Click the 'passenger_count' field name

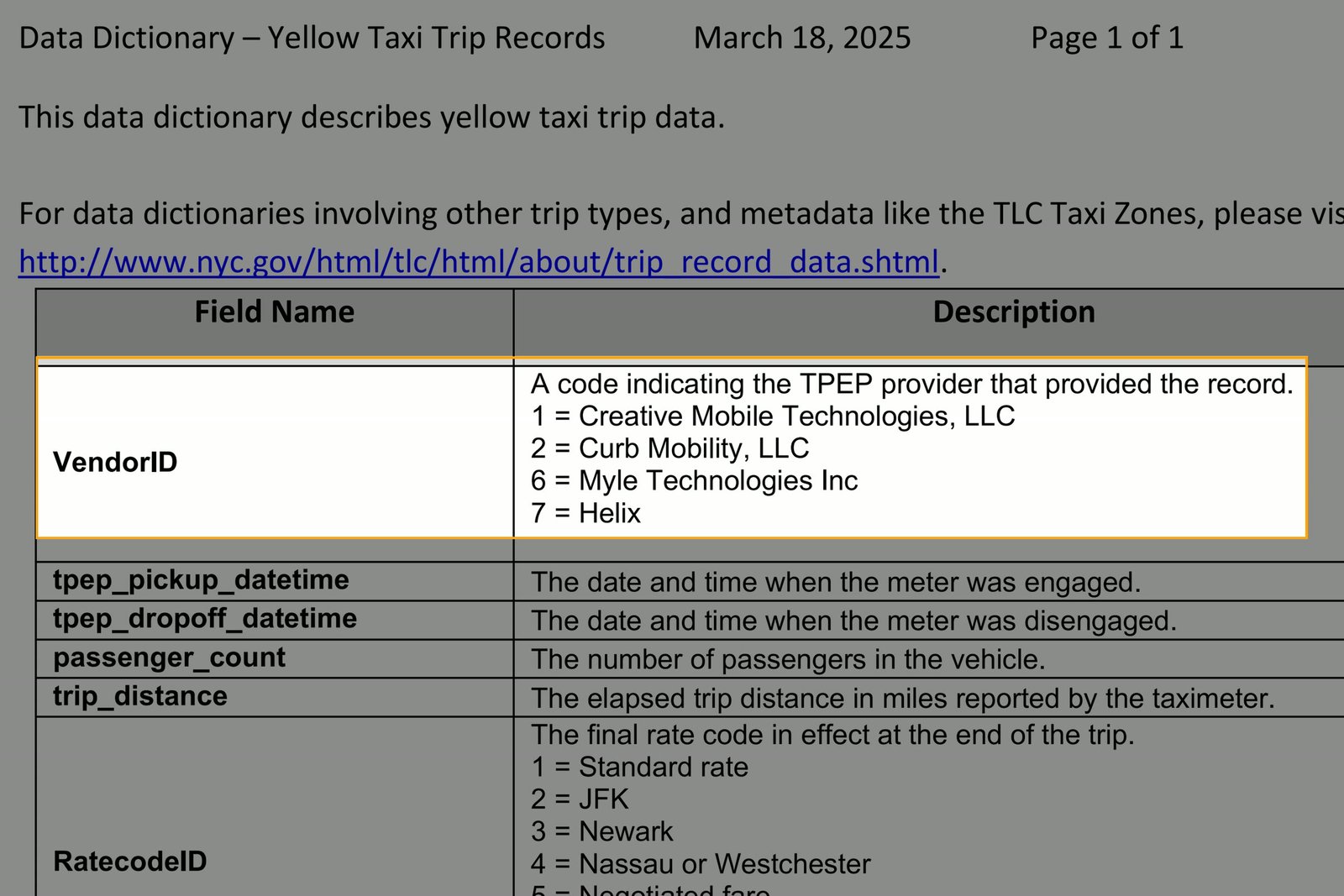tap(169, 658)
